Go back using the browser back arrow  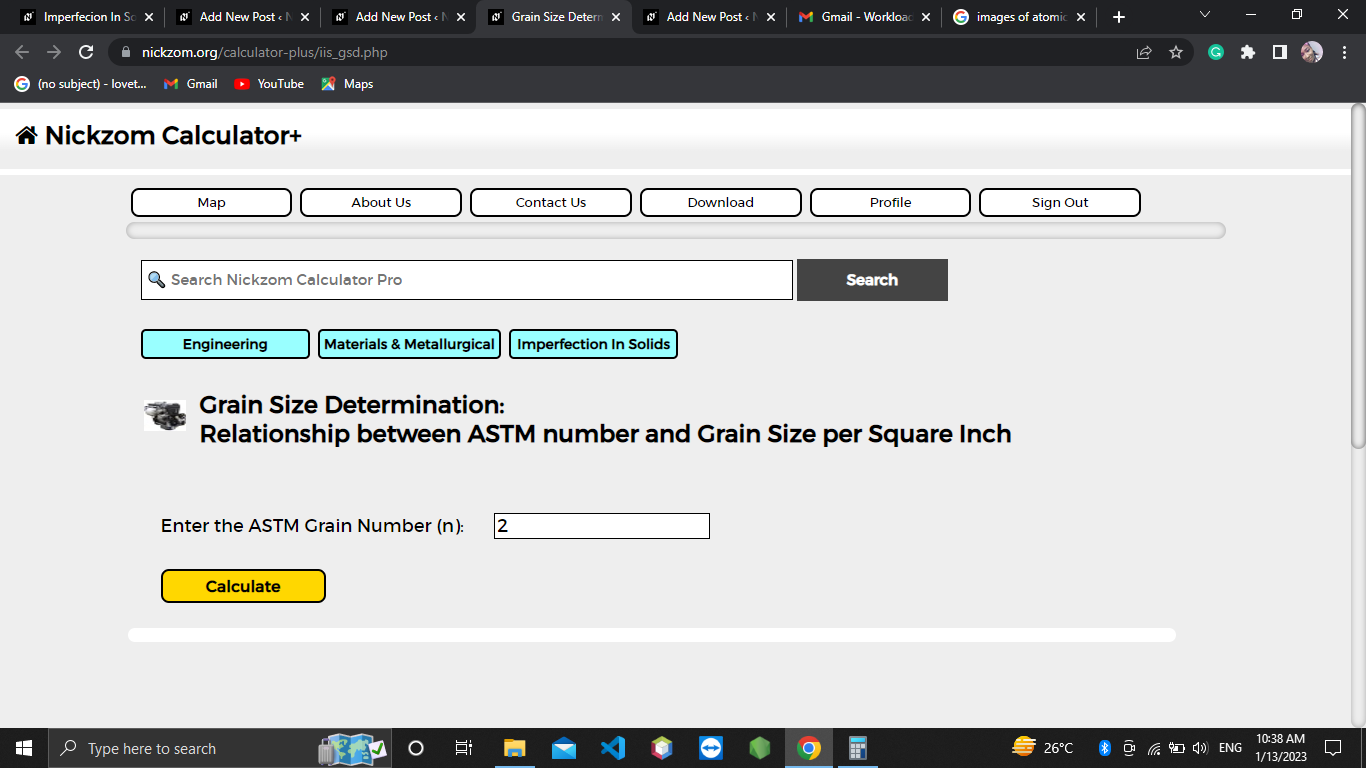(22, 52)
